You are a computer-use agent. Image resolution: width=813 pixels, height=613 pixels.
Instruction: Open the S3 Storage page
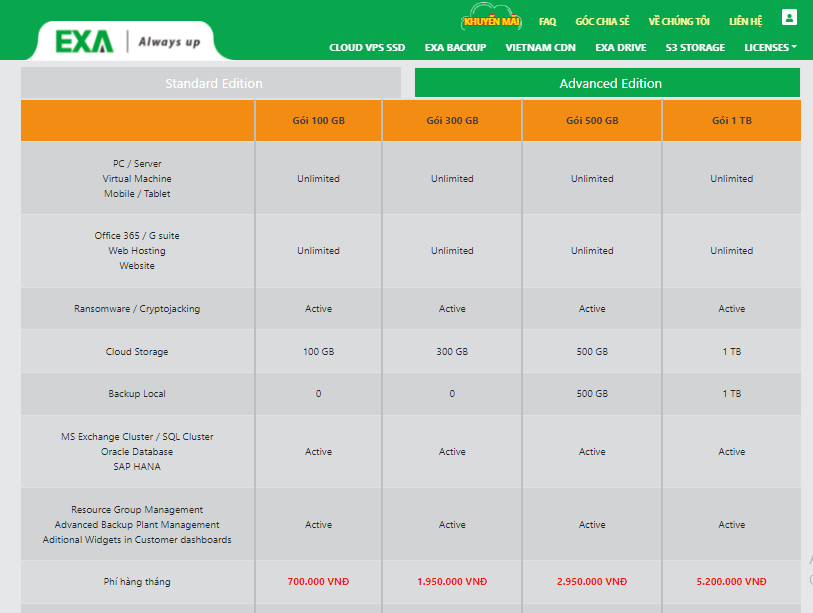coord(695,47)
